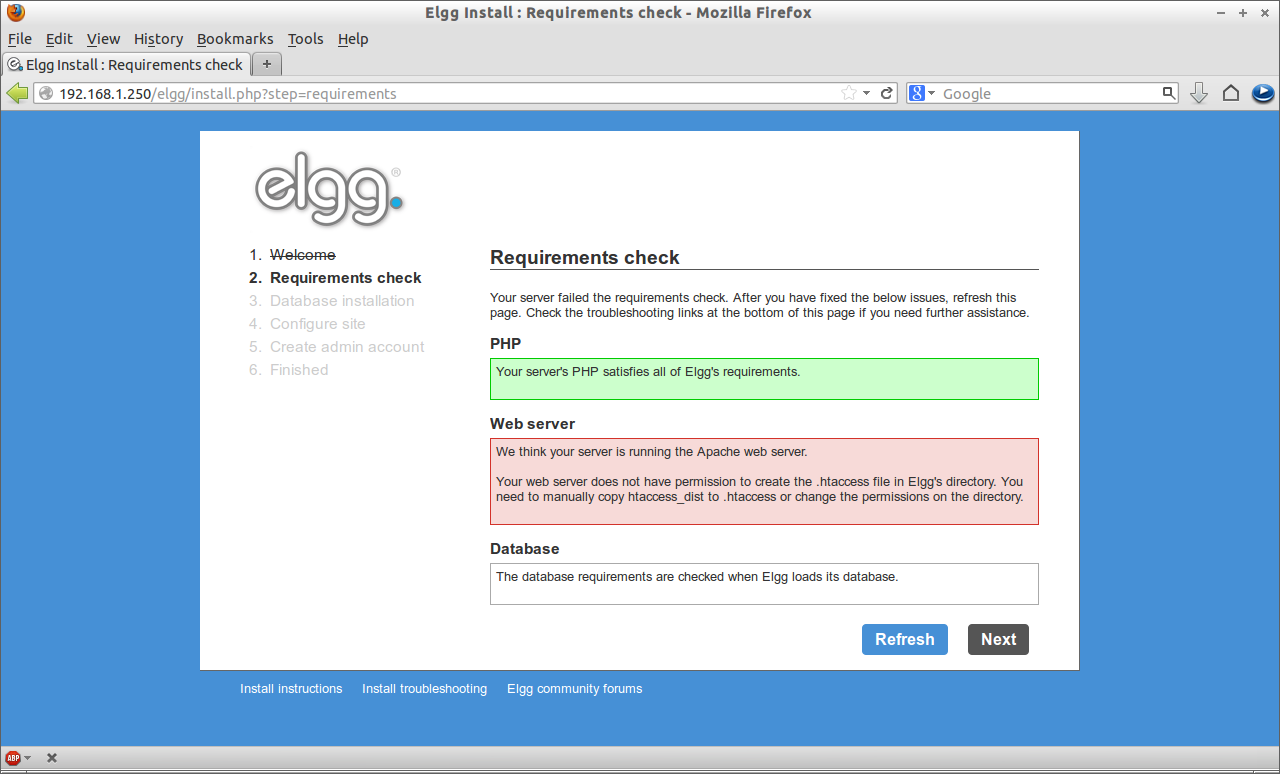Click the Requirements check page heading

(x=585, y=257)
